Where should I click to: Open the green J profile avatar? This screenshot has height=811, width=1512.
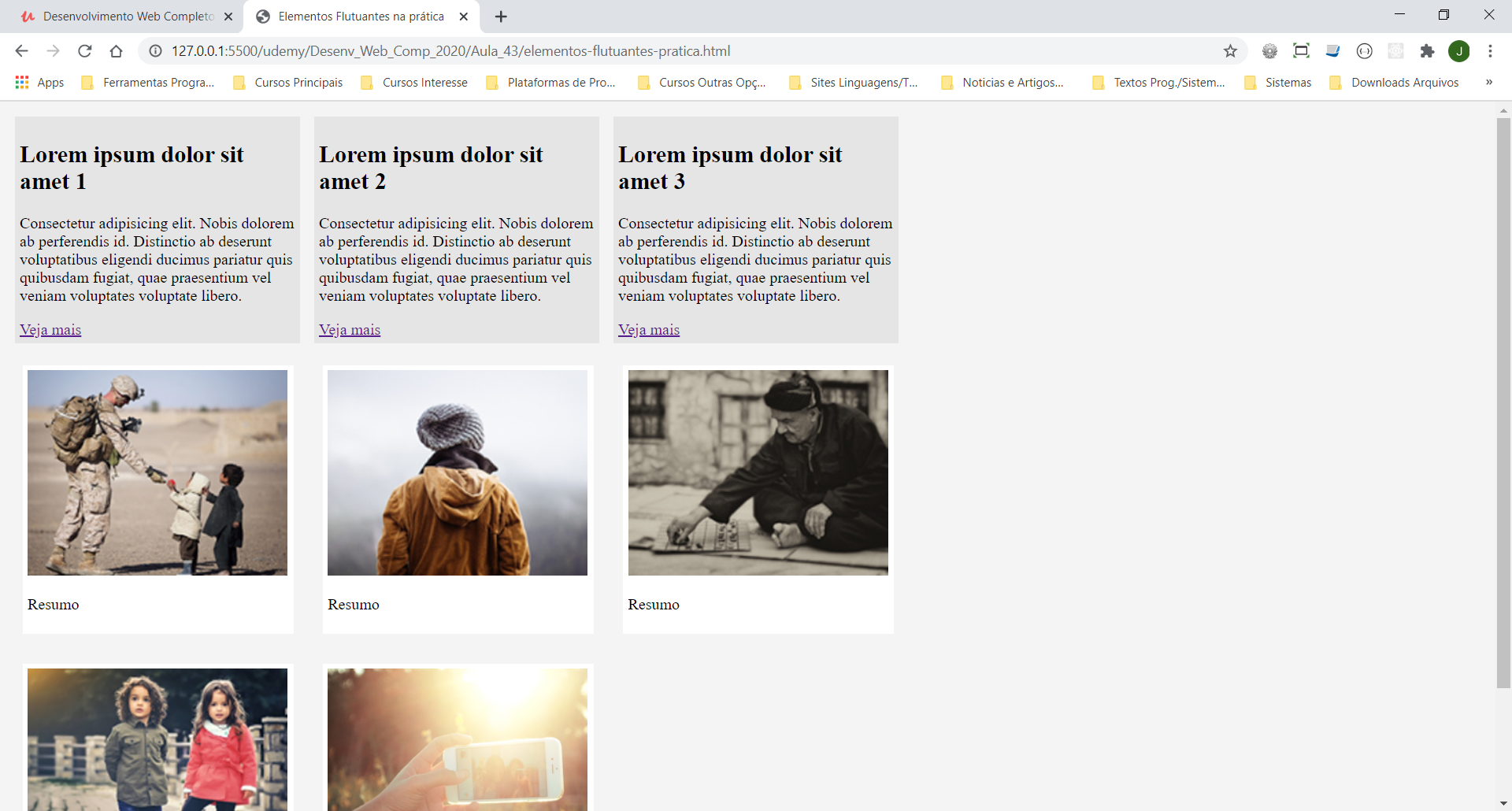[1458, 51]
